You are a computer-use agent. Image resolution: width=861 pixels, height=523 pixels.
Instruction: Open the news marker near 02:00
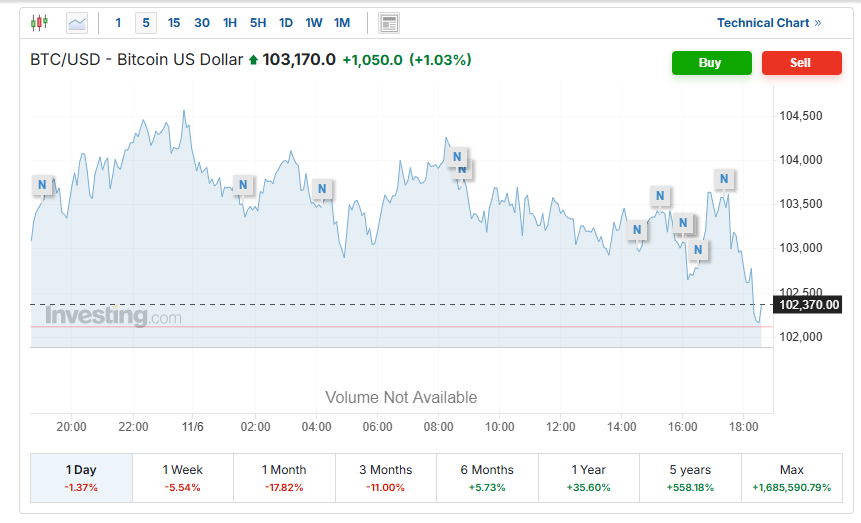tap(244, 184)
